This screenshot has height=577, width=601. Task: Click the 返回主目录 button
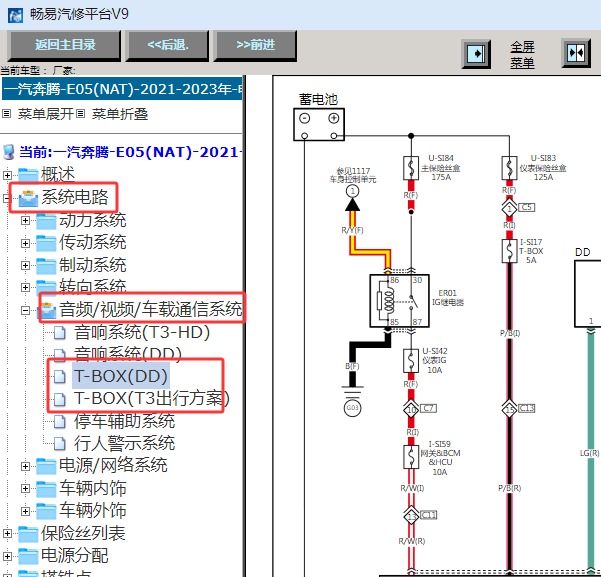(64, 45)
